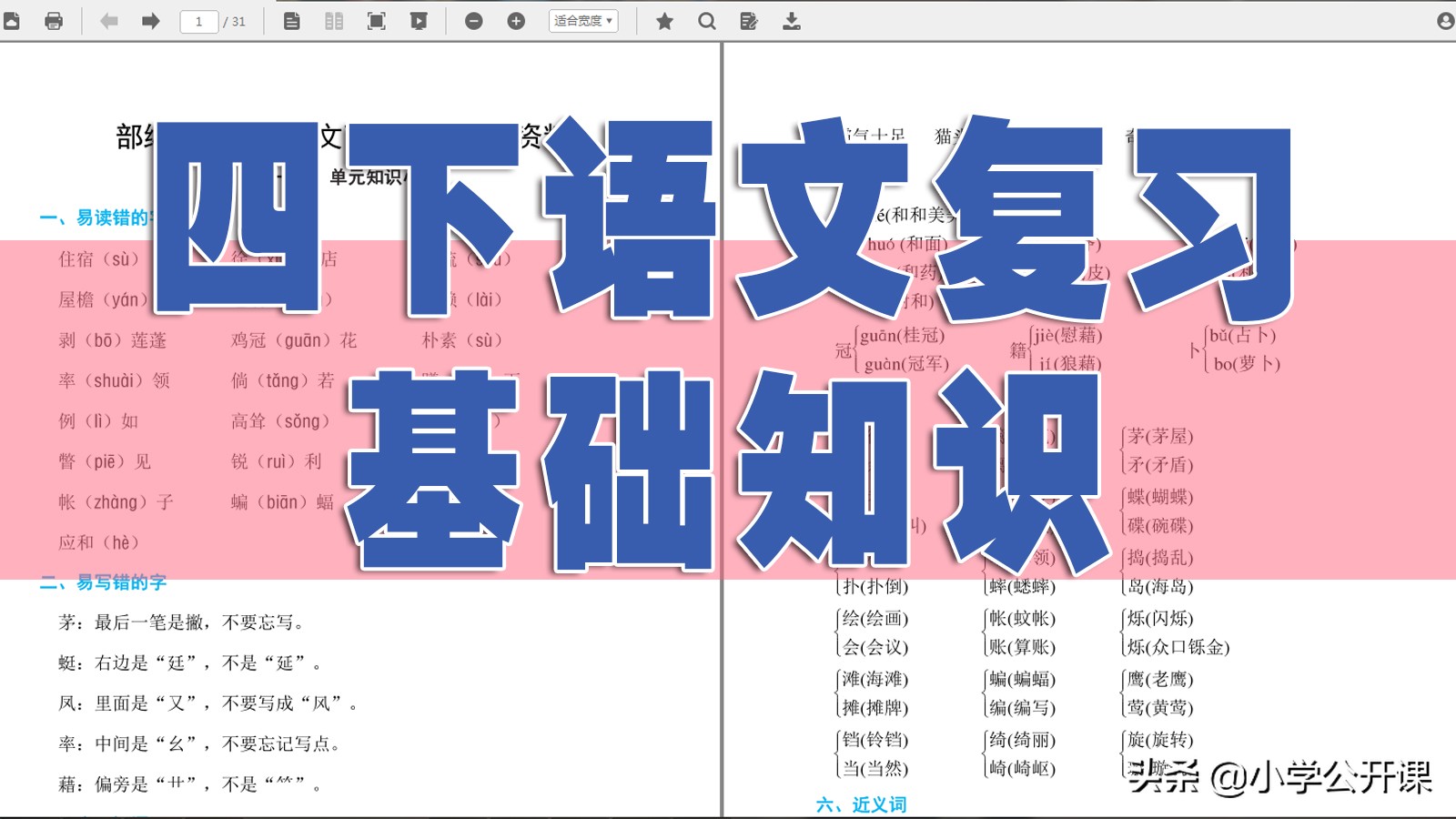
Task: Toggle presentation view on
Action: pyautogui.click(x=418, y=20)
